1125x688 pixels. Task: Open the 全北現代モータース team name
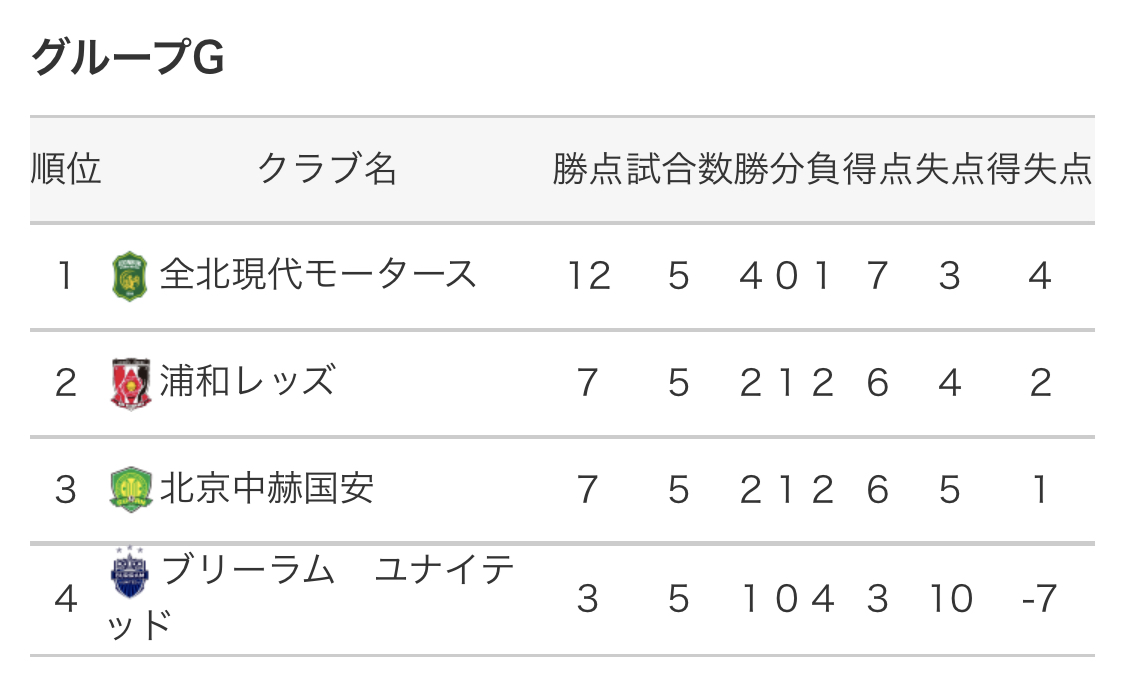coord(318,275)
